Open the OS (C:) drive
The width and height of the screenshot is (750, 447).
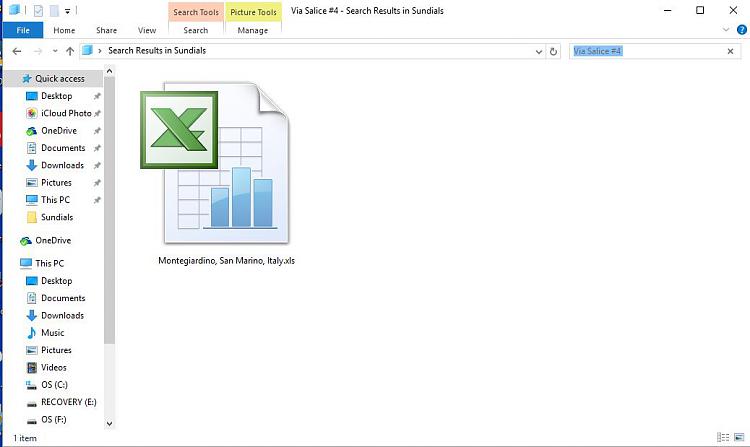point(54,385)
